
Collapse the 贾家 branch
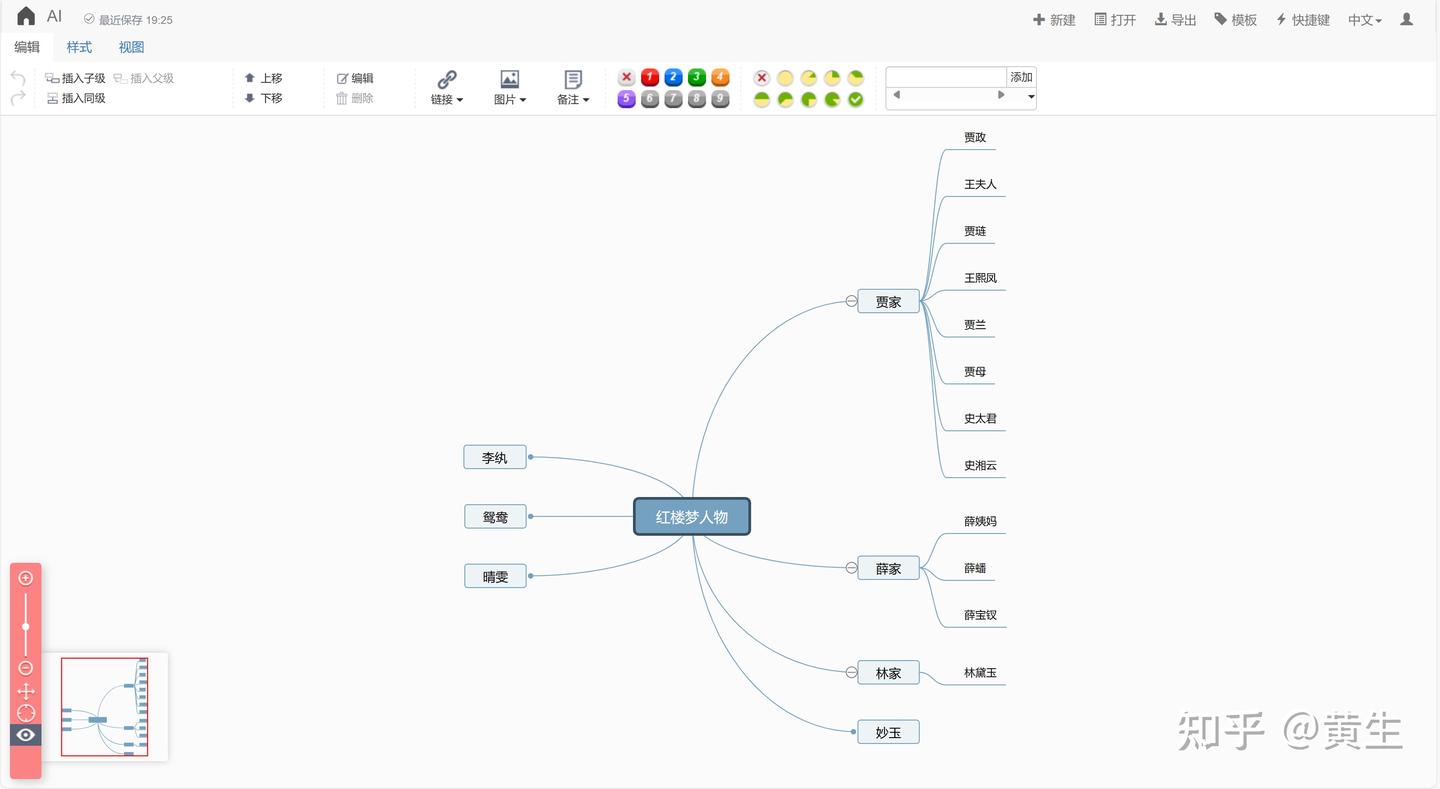851,300
